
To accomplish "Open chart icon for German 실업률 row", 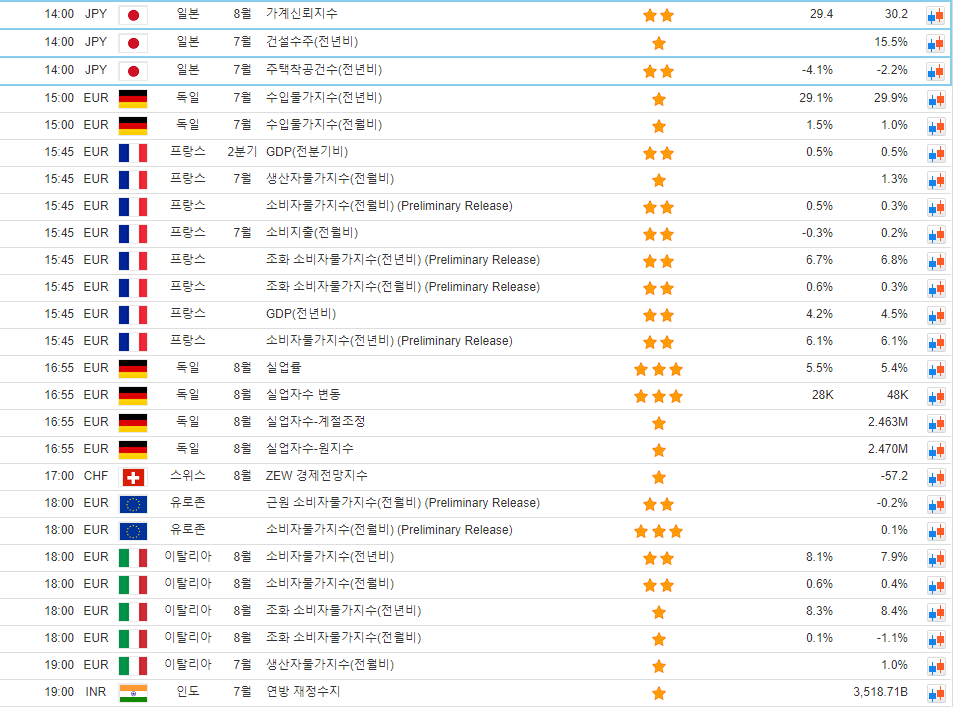I will pyautogui.click(x=935, y=369).
